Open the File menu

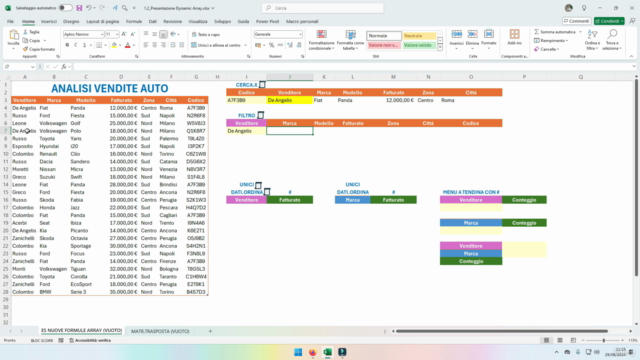(x=10, y=21)
